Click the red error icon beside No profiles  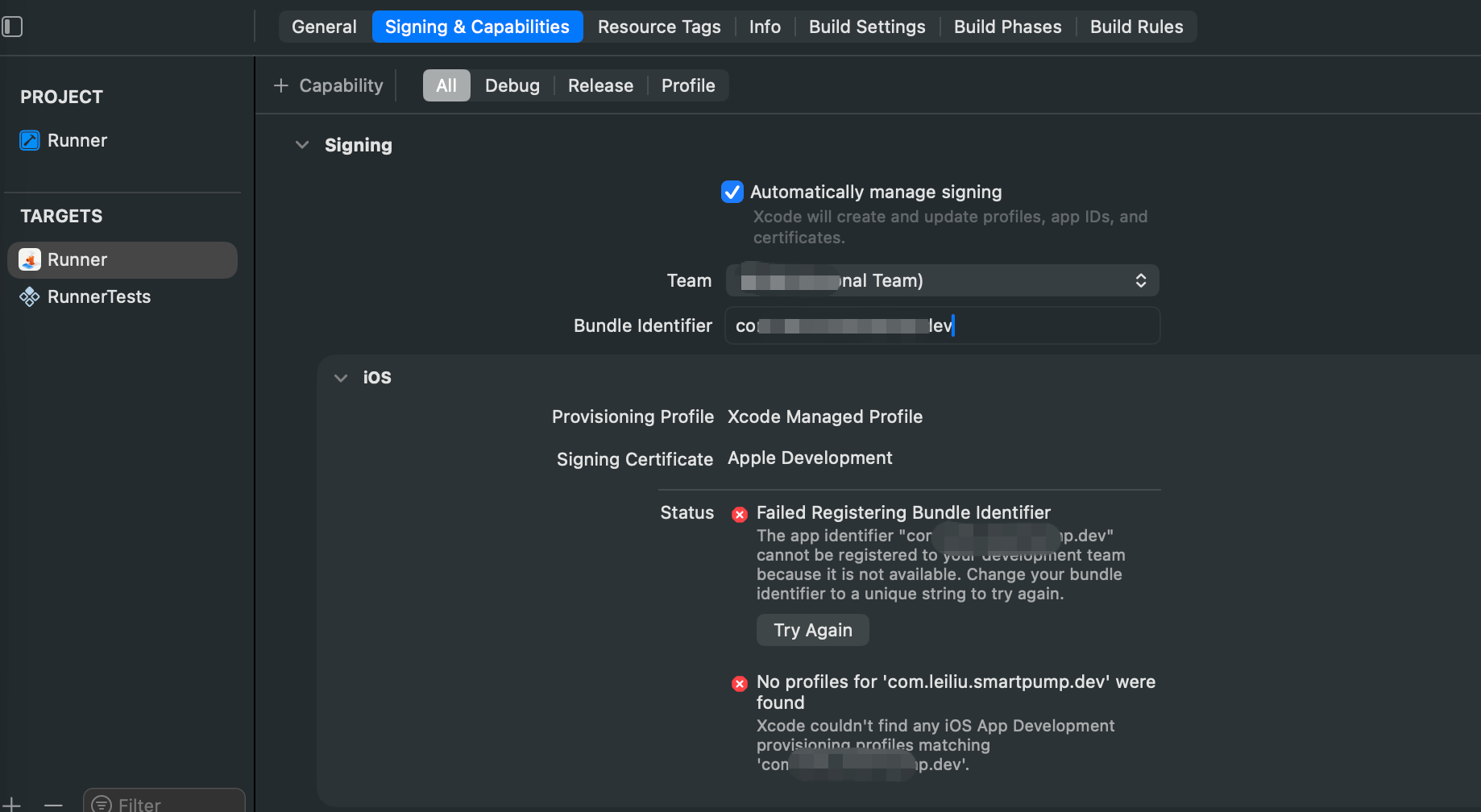[x=740, y=684]
